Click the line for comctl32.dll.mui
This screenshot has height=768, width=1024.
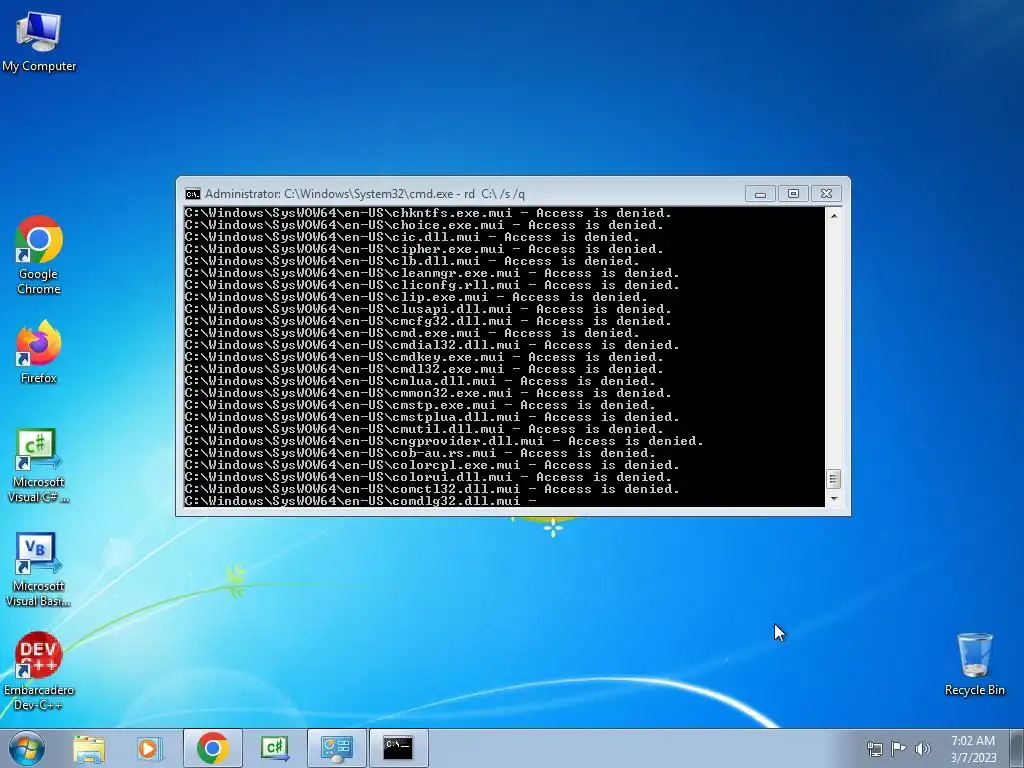432,489
